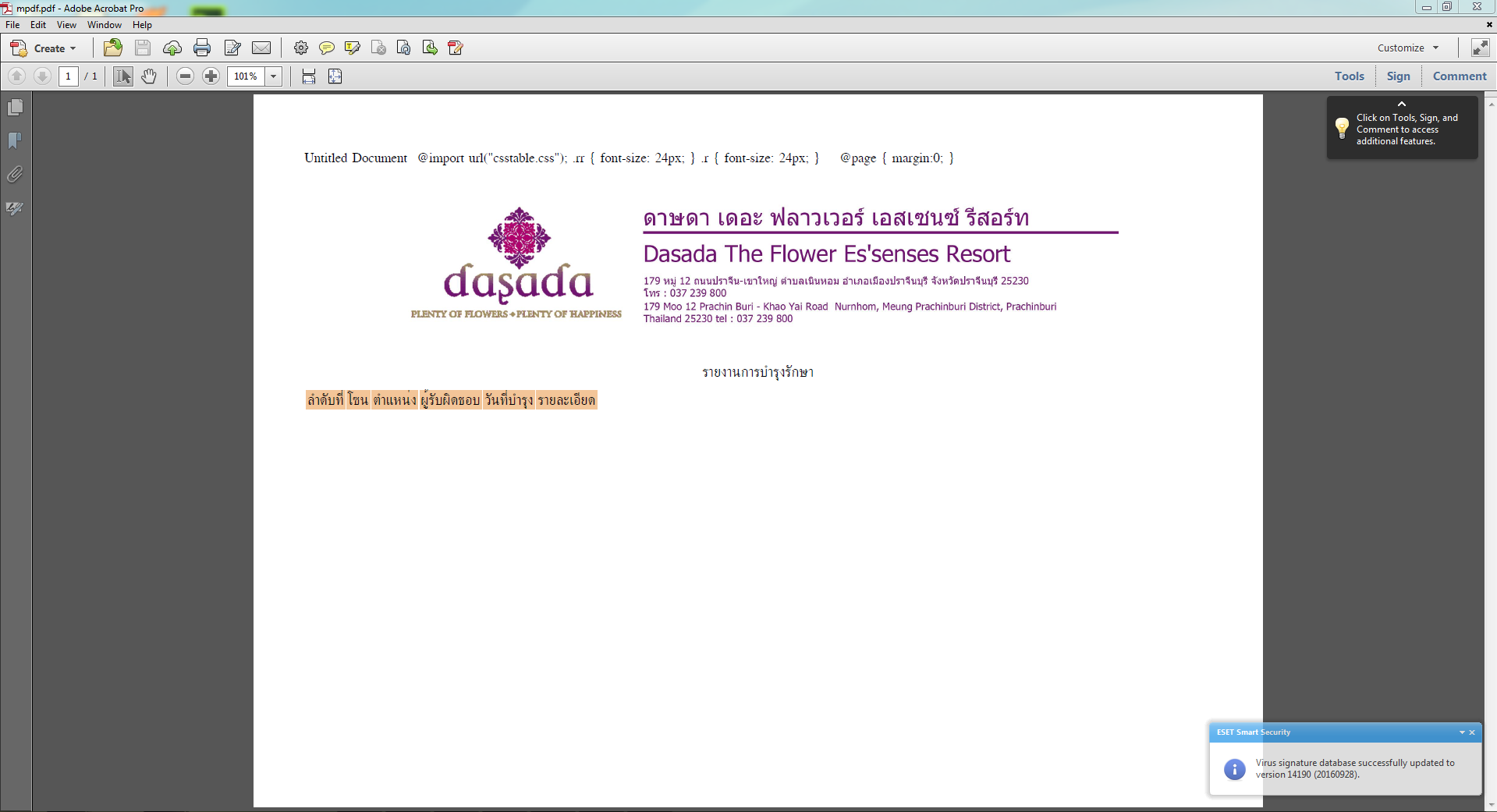
Task: Select the highlight text tool
Action: (x=353, y=48)
